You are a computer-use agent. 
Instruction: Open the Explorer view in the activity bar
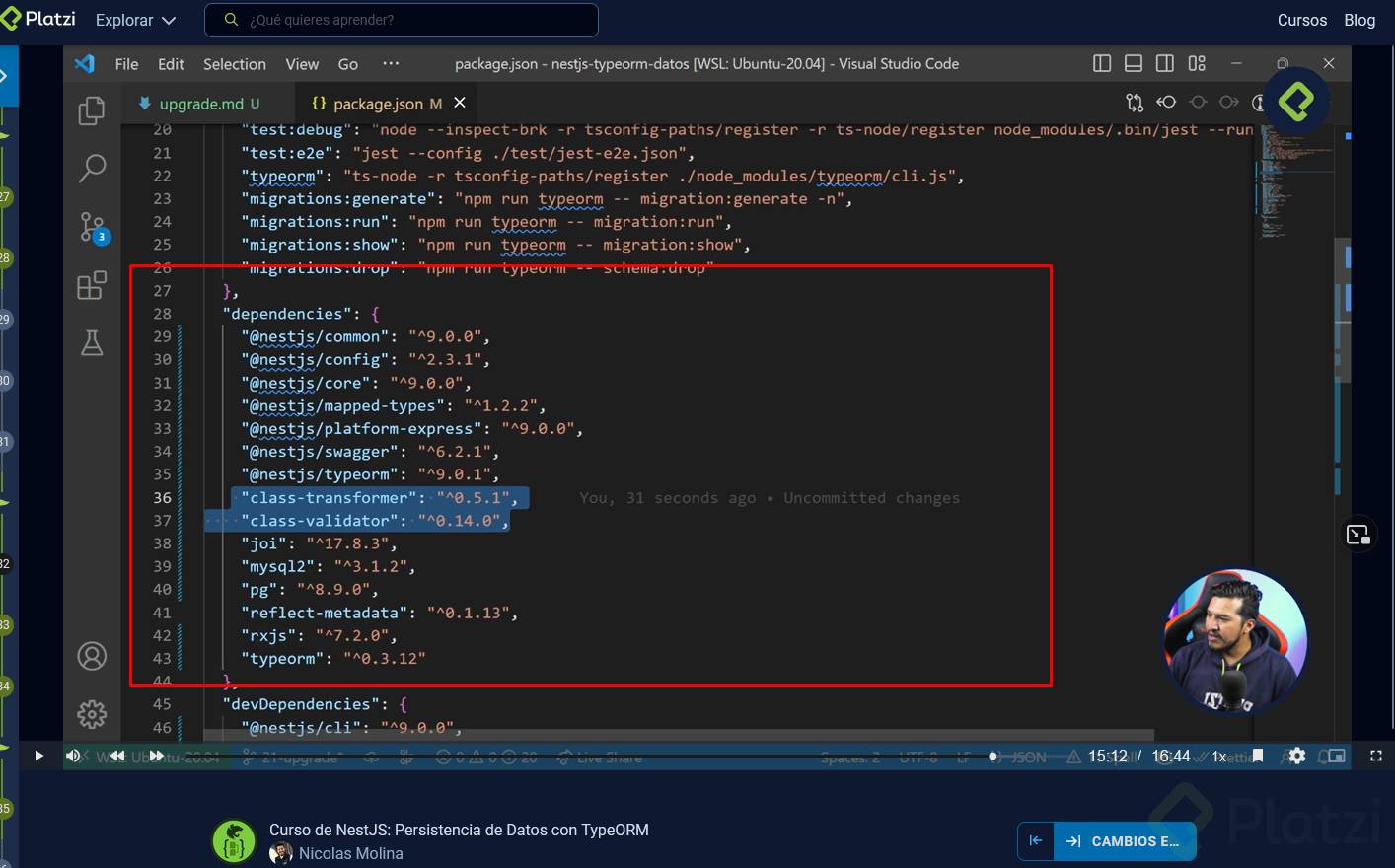coord(92,110)
